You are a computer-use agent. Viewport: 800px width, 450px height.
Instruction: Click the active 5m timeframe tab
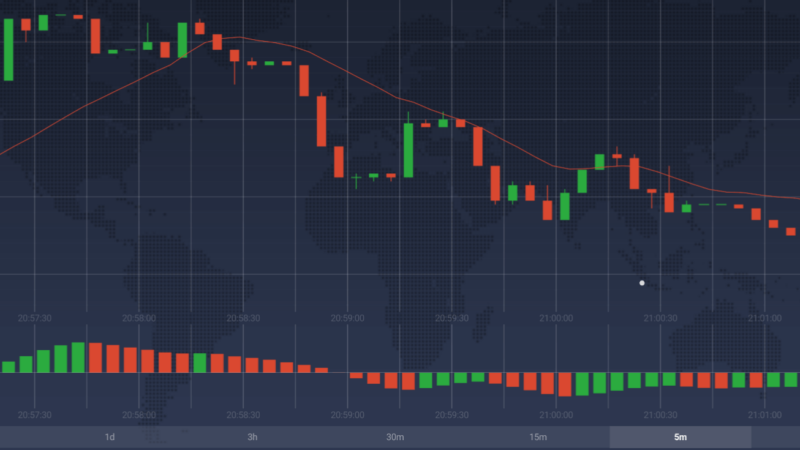[680, 437]
